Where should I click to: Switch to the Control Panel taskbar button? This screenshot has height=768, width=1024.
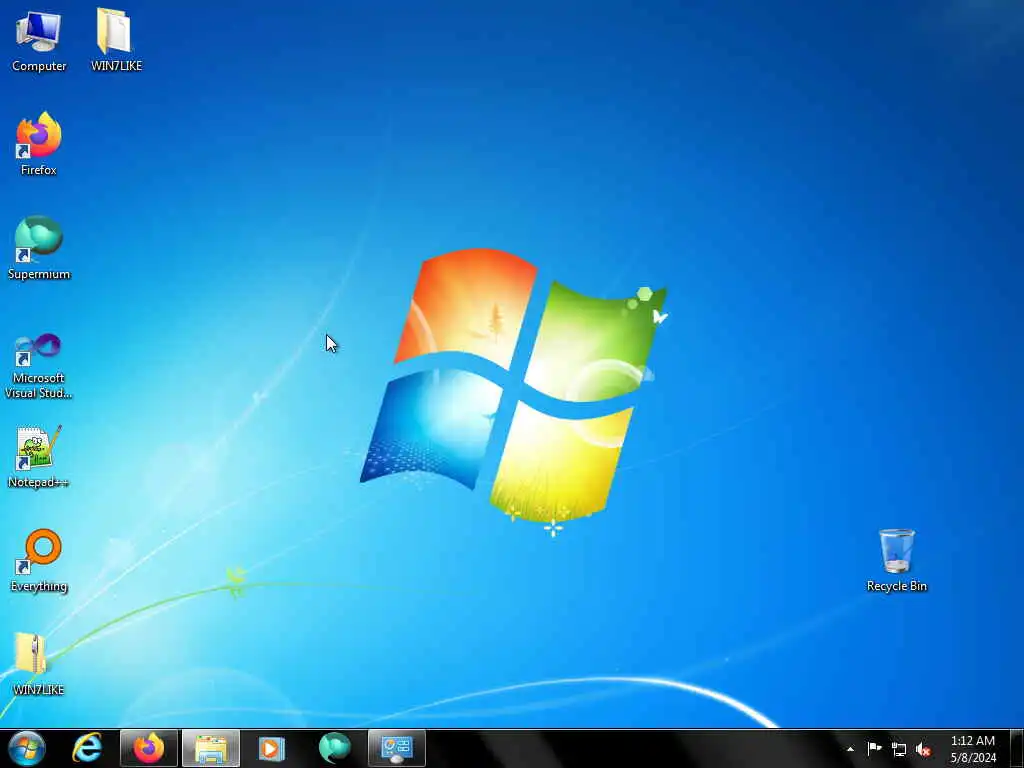tap(397, 748)
